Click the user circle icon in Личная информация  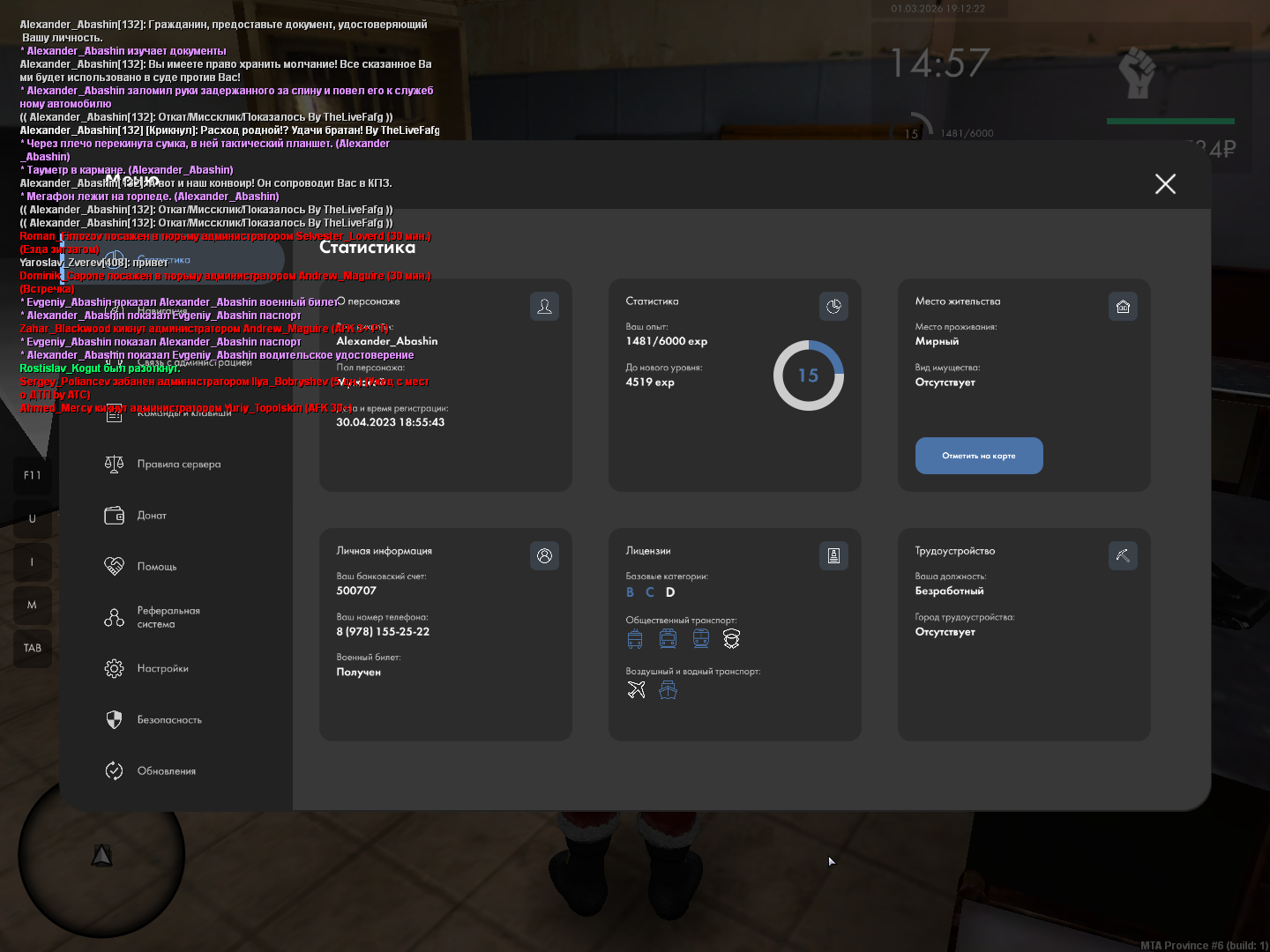(544, 556)
